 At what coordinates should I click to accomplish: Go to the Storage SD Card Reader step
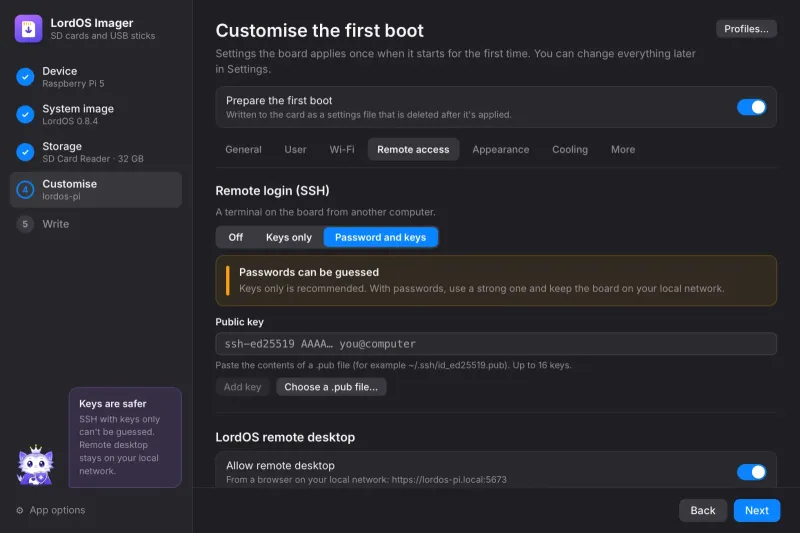tap(96, 152)
